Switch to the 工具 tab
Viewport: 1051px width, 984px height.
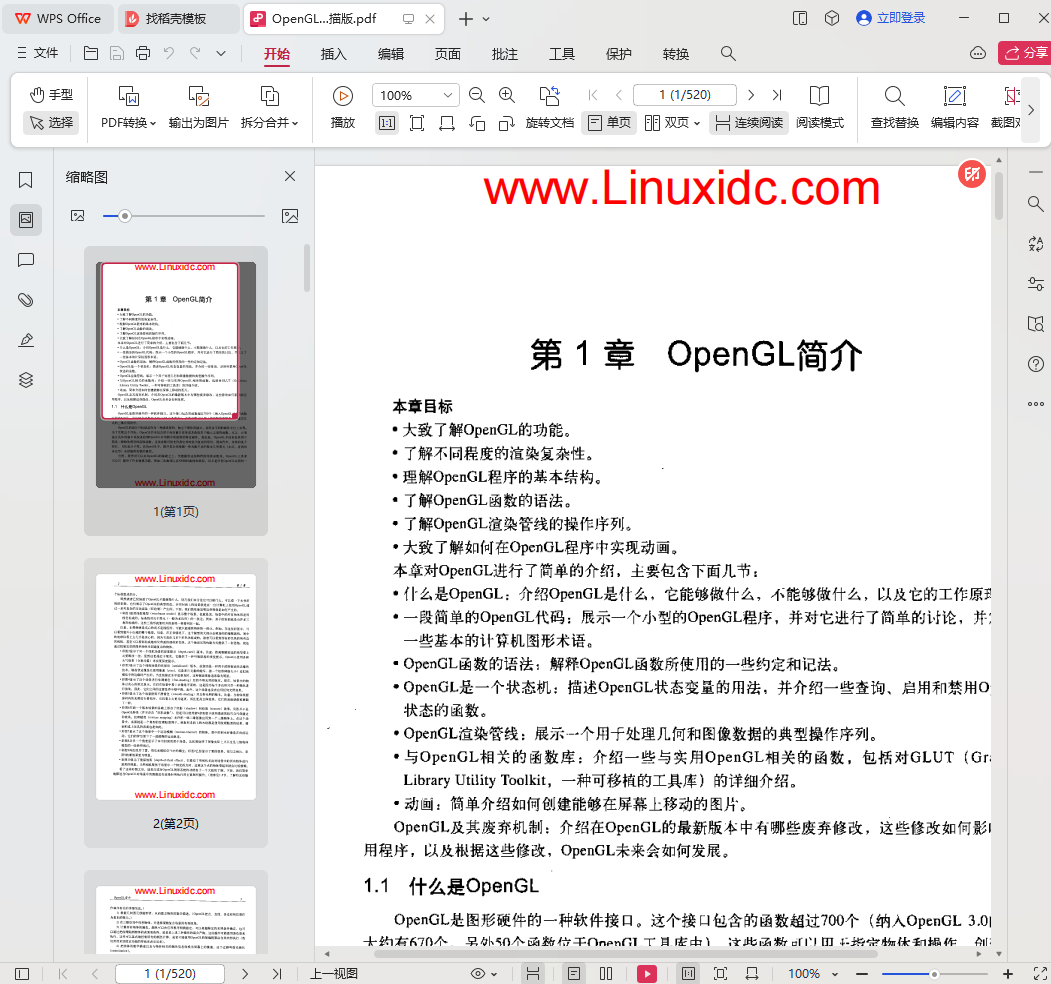coord(562,54)
